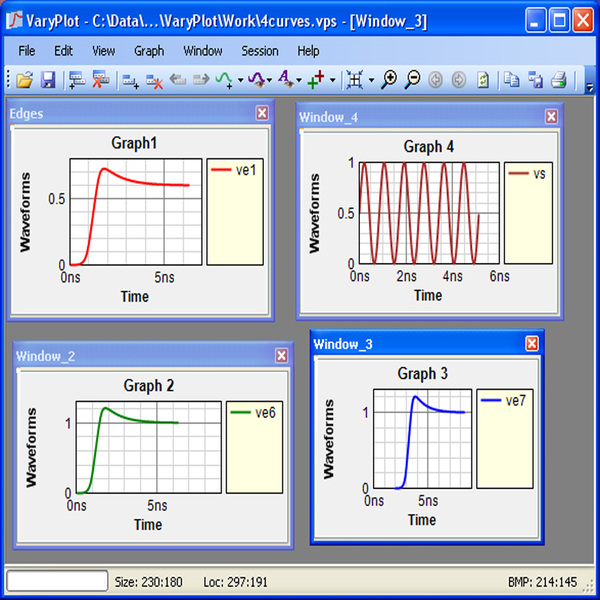Close the Window_2 child window
This screenshot has width=600, height=600.
pyautogui.click(x=282, y=356)
